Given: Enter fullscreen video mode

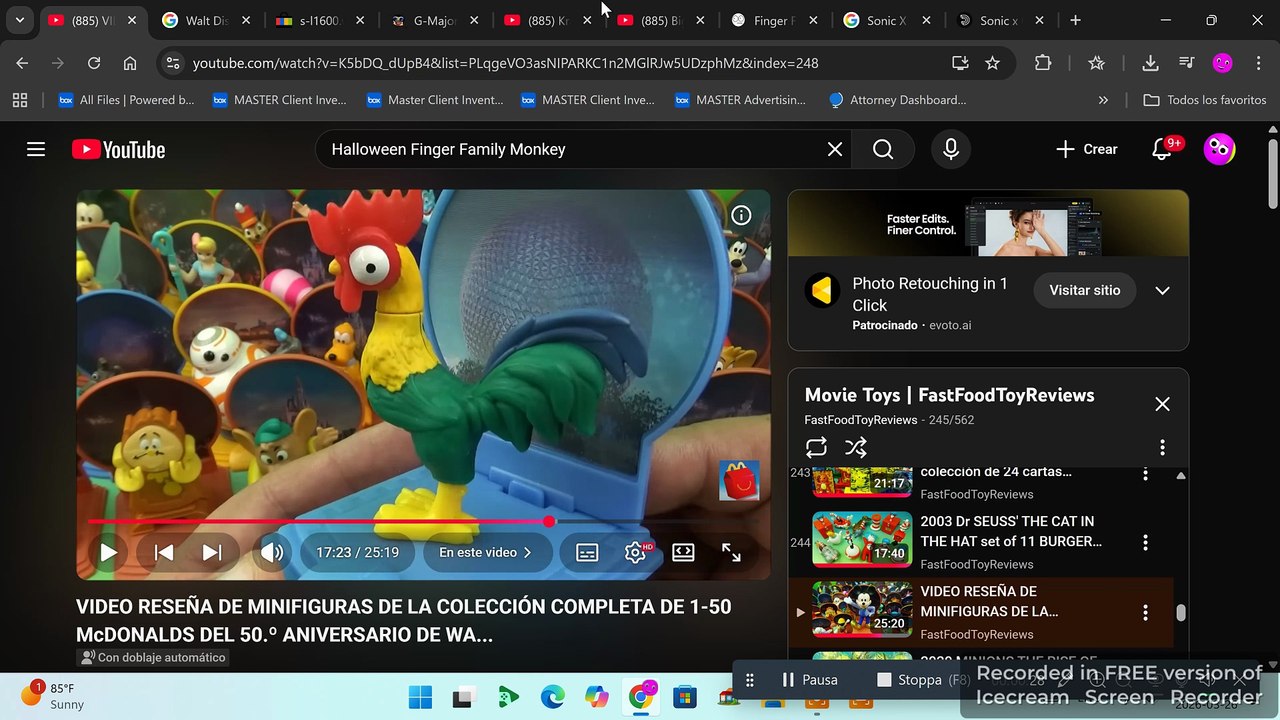Looking at the screenshot, I should (731, 552).
